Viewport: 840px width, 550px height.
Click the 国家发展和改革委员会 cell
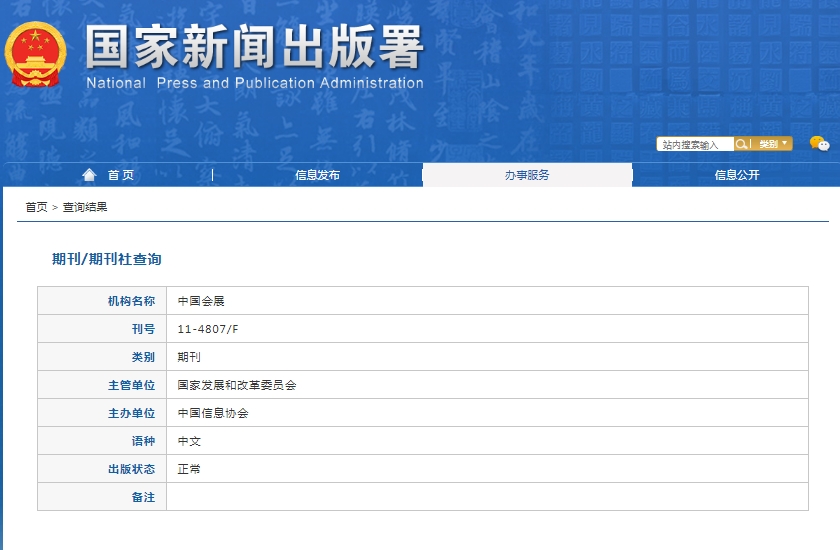237,385
